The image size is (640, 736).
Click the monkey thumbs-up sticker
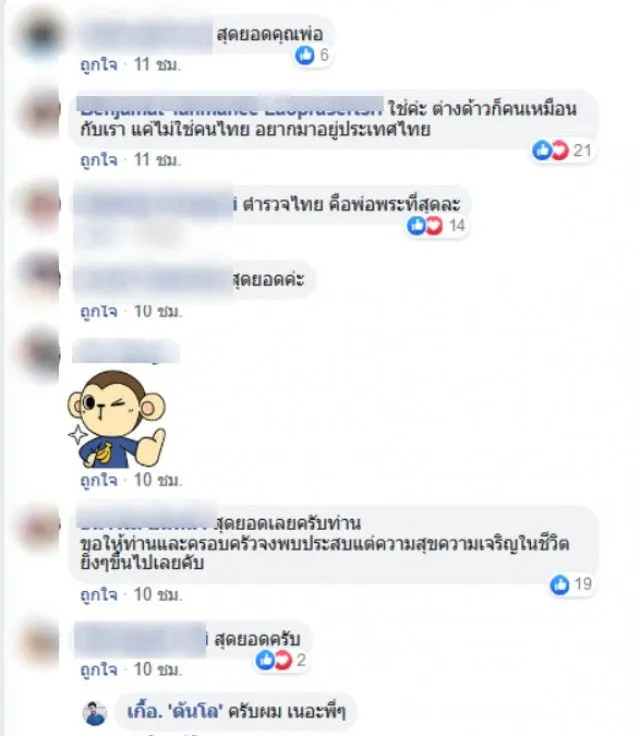(x=116, y=419)
